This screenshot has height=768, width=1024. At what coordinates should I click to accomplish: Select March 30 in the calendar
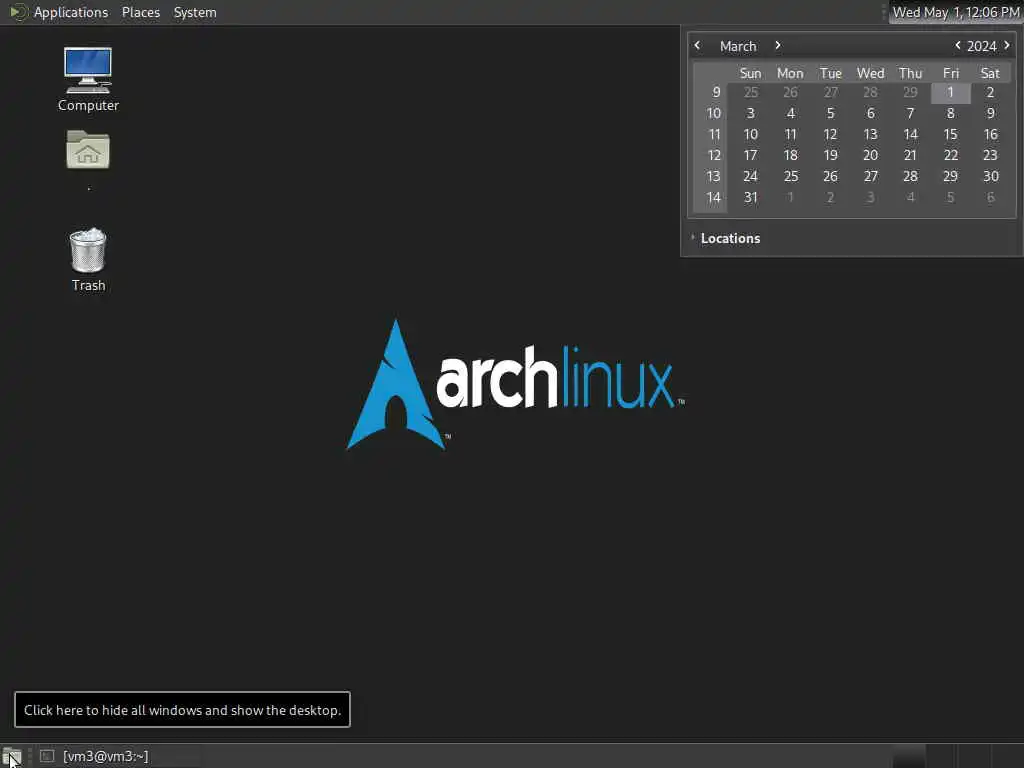tap(990, 176)
